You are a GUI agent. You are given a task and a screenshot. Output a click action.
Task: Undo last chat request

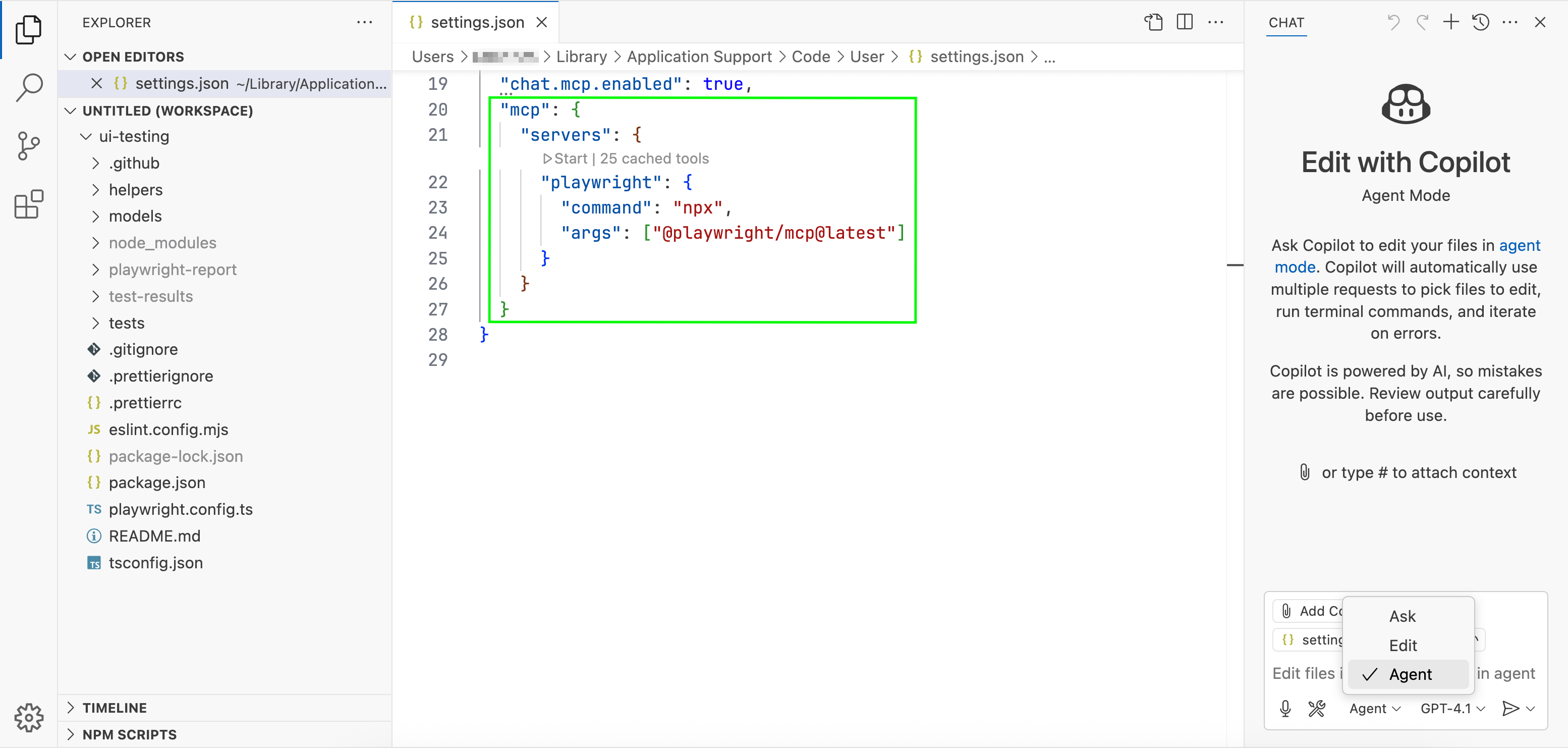tap(1393, 23)
